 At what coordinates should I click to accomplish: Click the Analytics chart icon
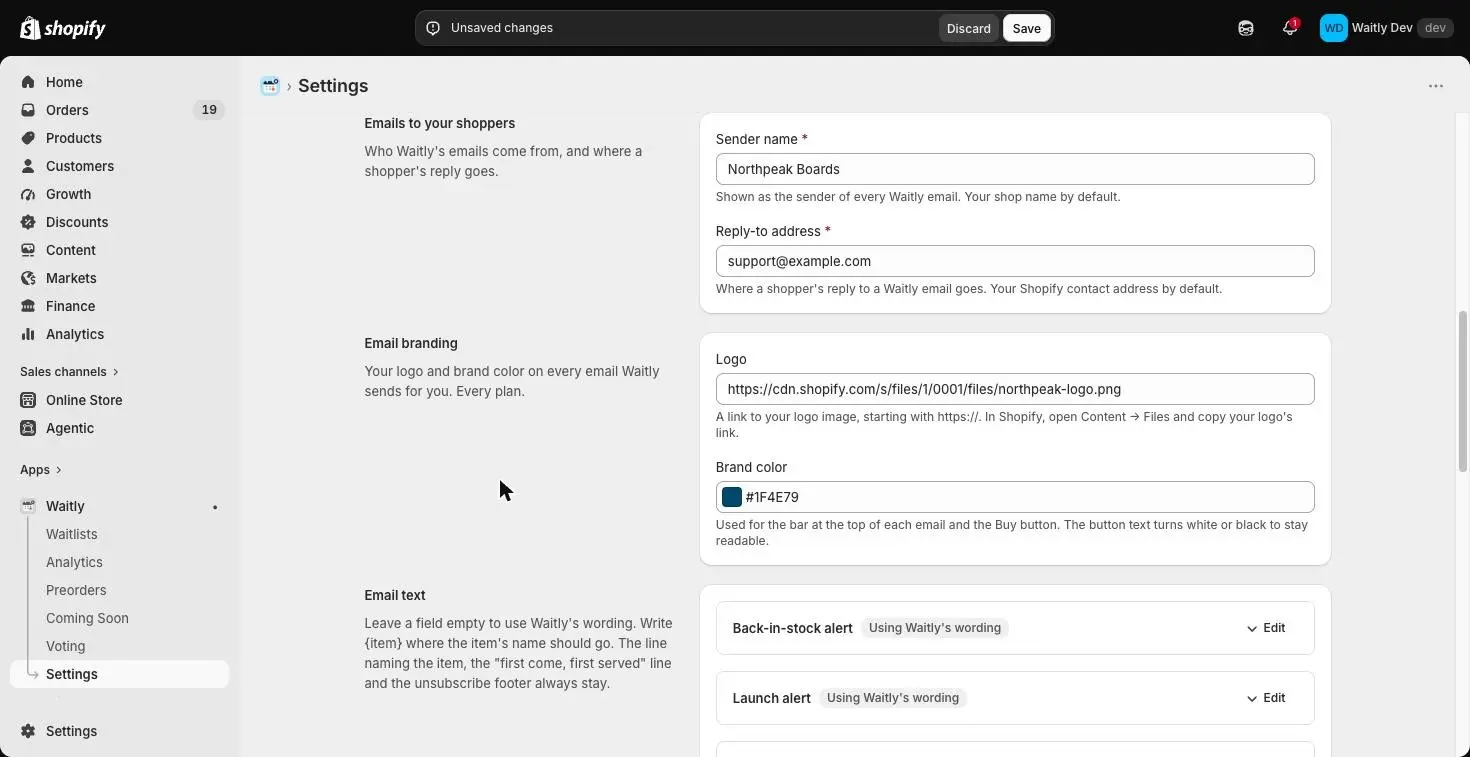pos(28,334)
